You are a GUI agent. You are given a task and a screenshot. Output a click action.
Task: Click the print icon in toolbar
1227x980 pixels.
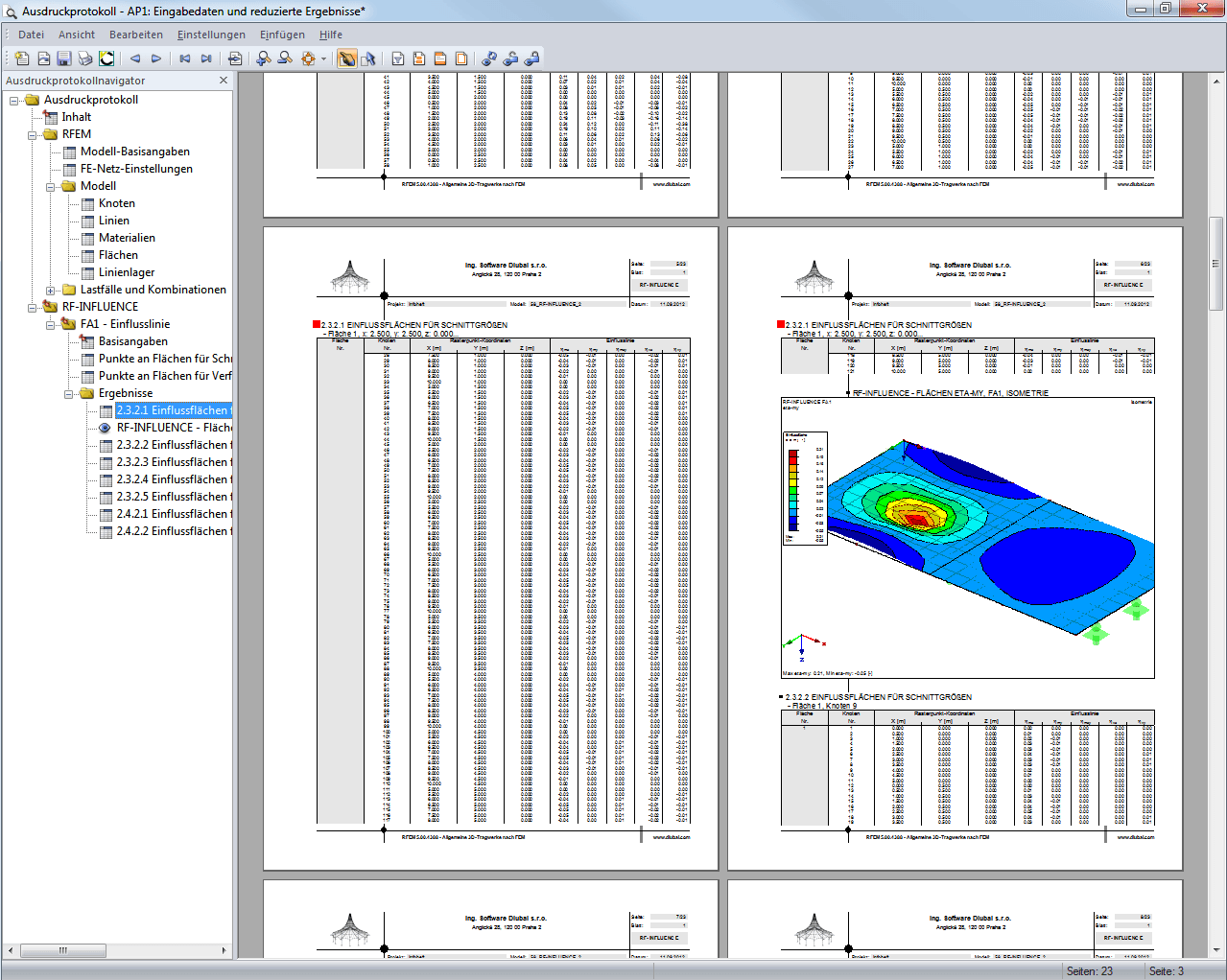pyautogui.click(x=85, y=58)
